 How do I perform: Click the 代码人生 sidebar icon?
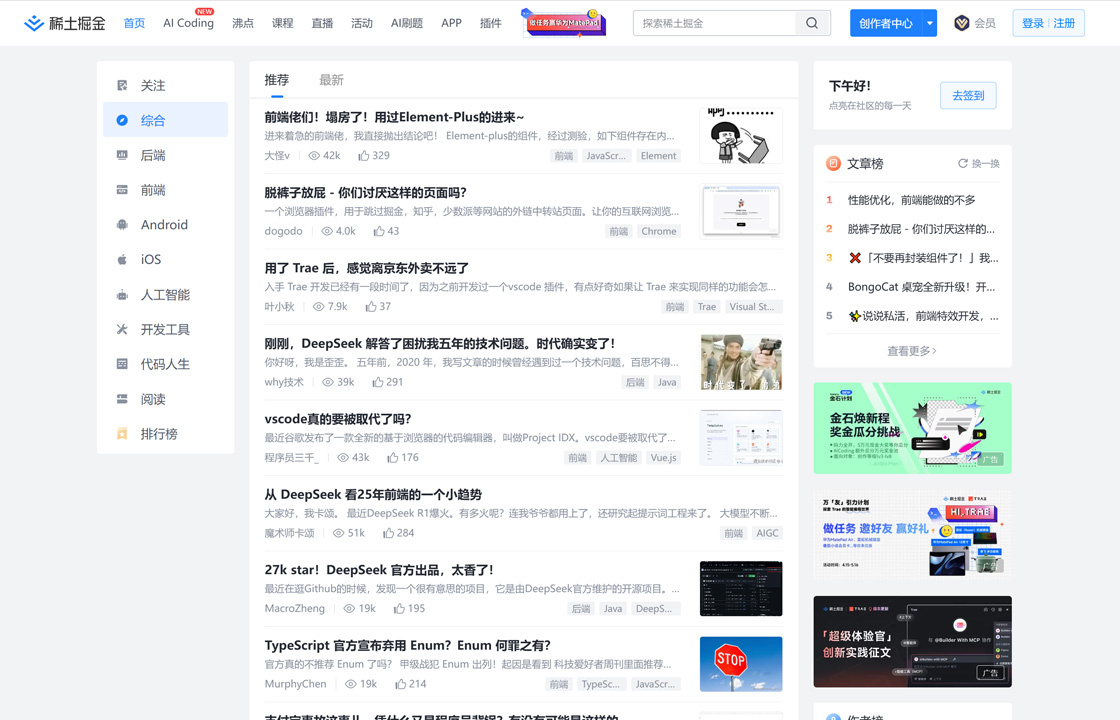[x=122, y=364]
